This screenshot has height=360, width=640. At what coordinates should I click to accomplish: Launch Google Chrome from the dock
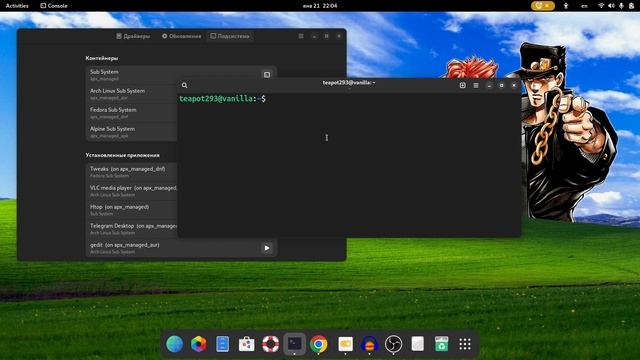[319, 344]
